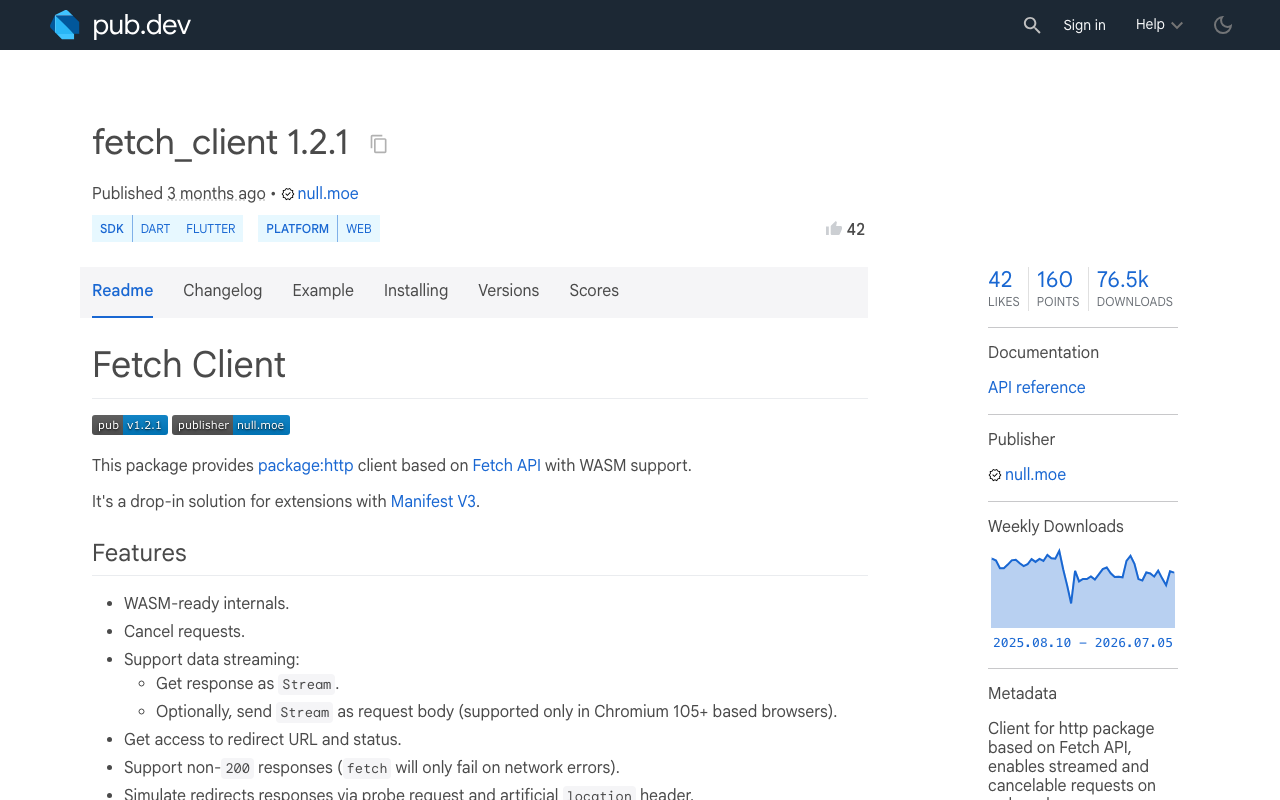Click the WEB platform tag
1280x800 pixels.
(x=359, y=229)
